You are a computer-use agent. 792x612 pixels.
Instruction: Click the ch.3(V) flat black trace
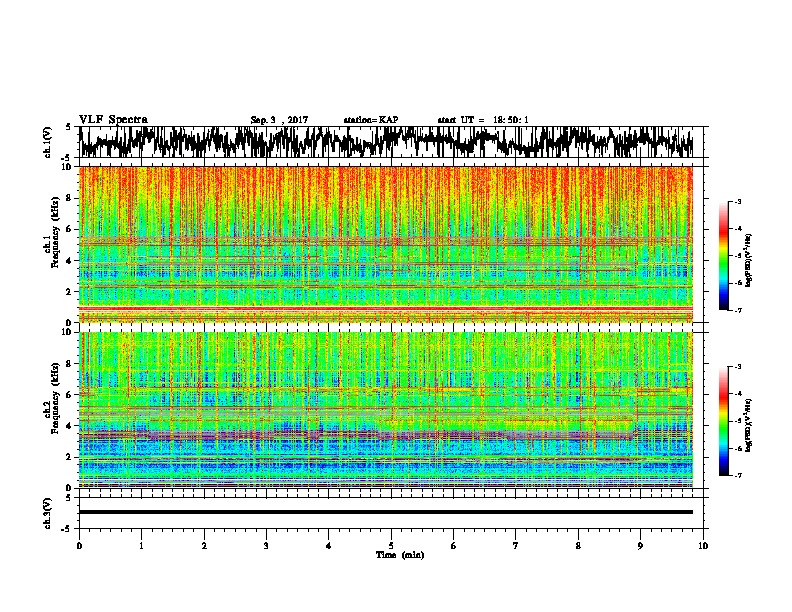(386, 512)
